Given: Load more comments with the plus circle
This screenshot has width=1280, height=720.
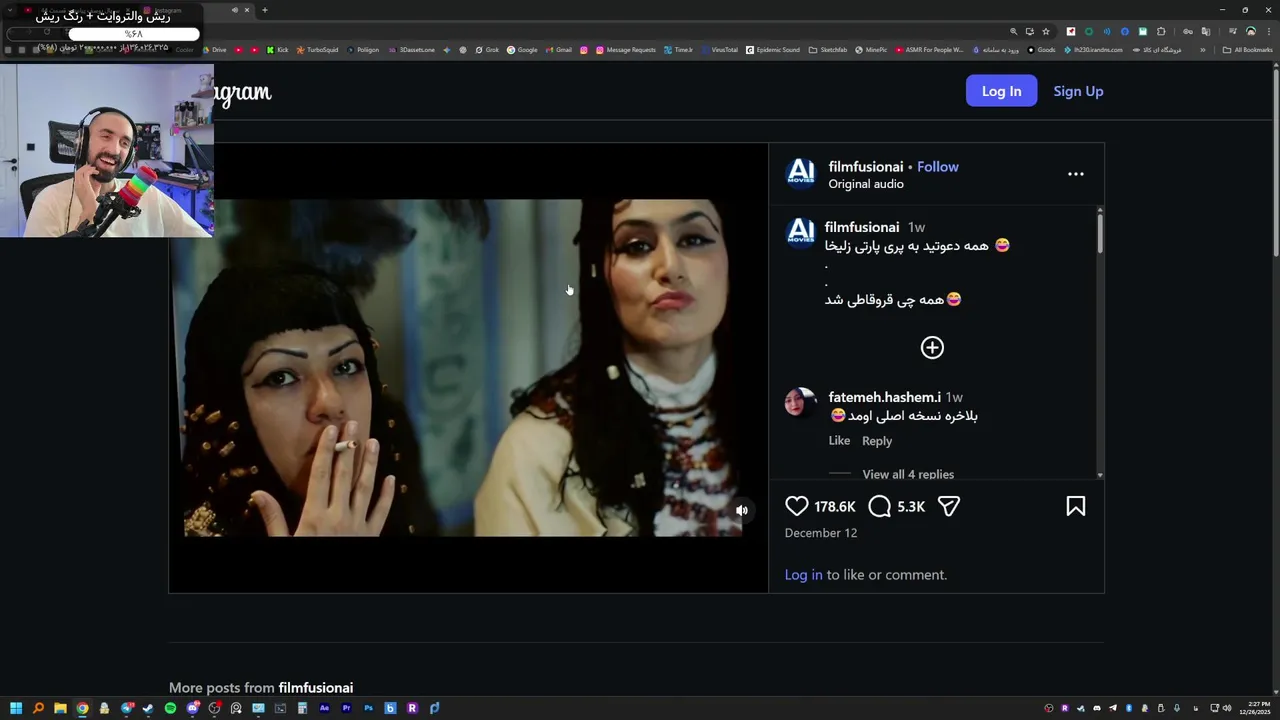Looking at the screenshot, I should point(932,347).
